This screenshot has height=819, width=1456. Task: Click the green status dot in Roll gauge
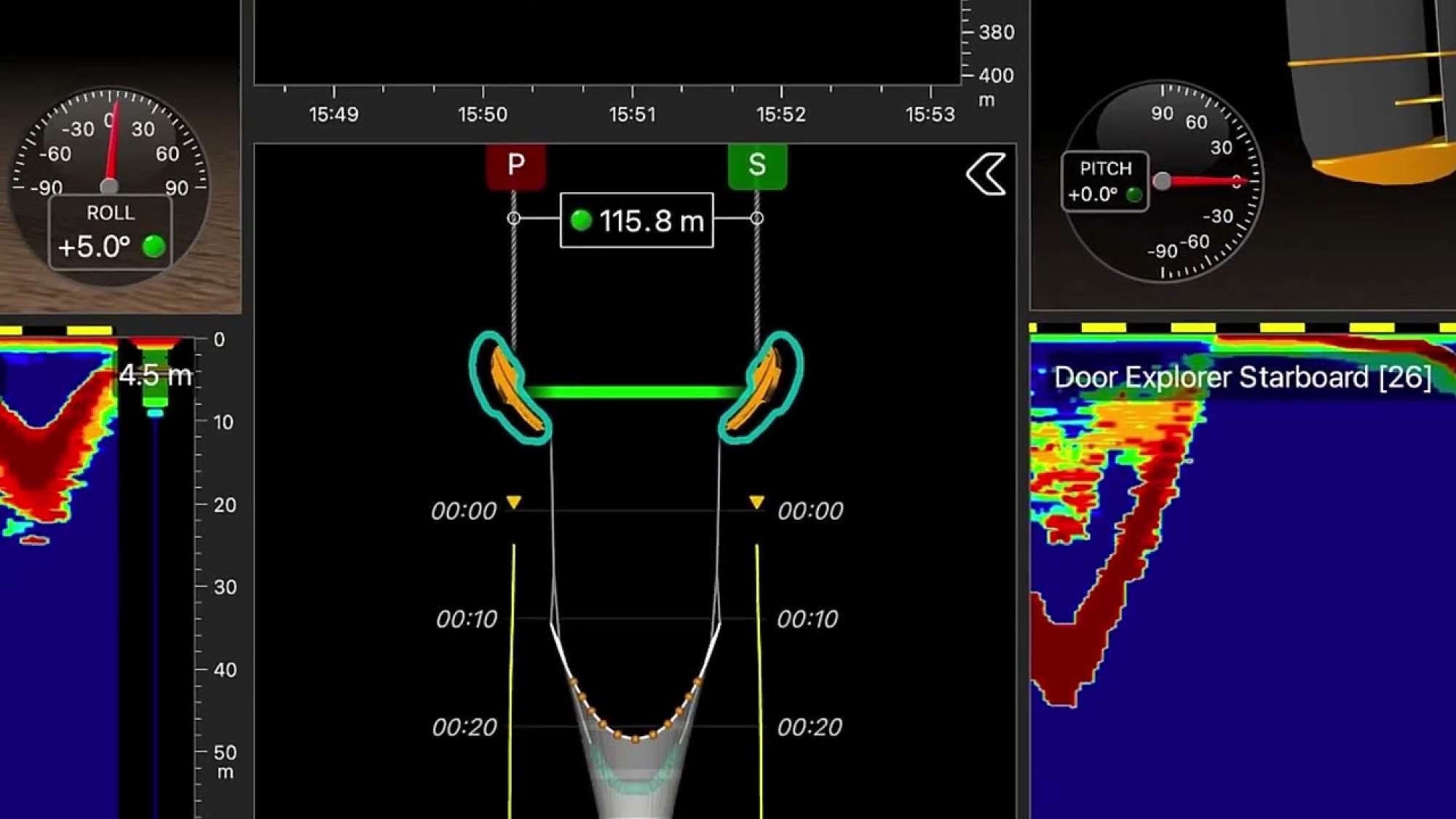click(154, 246)
